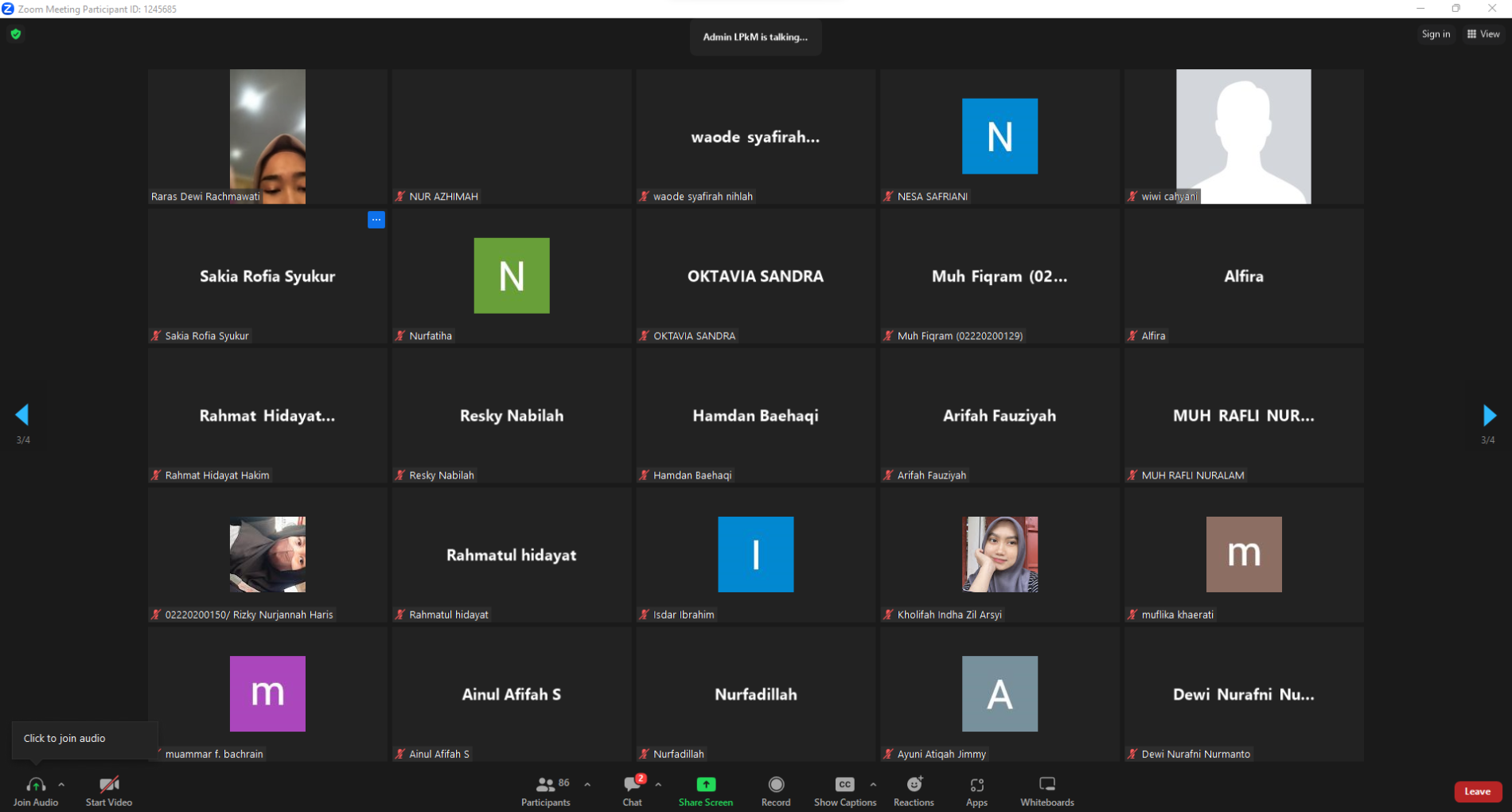
Task: Click Ayuni Atiqah Jimmy gray A avatar
Action: (1000, 693)
